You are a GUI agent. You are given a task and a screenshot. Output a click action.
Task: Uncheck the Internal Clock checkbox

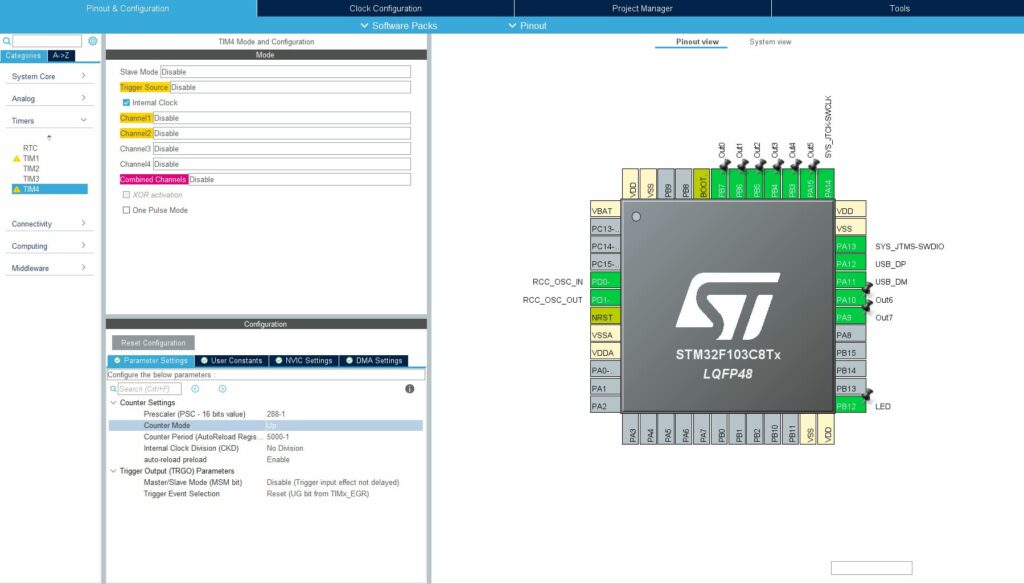[126, 102]
